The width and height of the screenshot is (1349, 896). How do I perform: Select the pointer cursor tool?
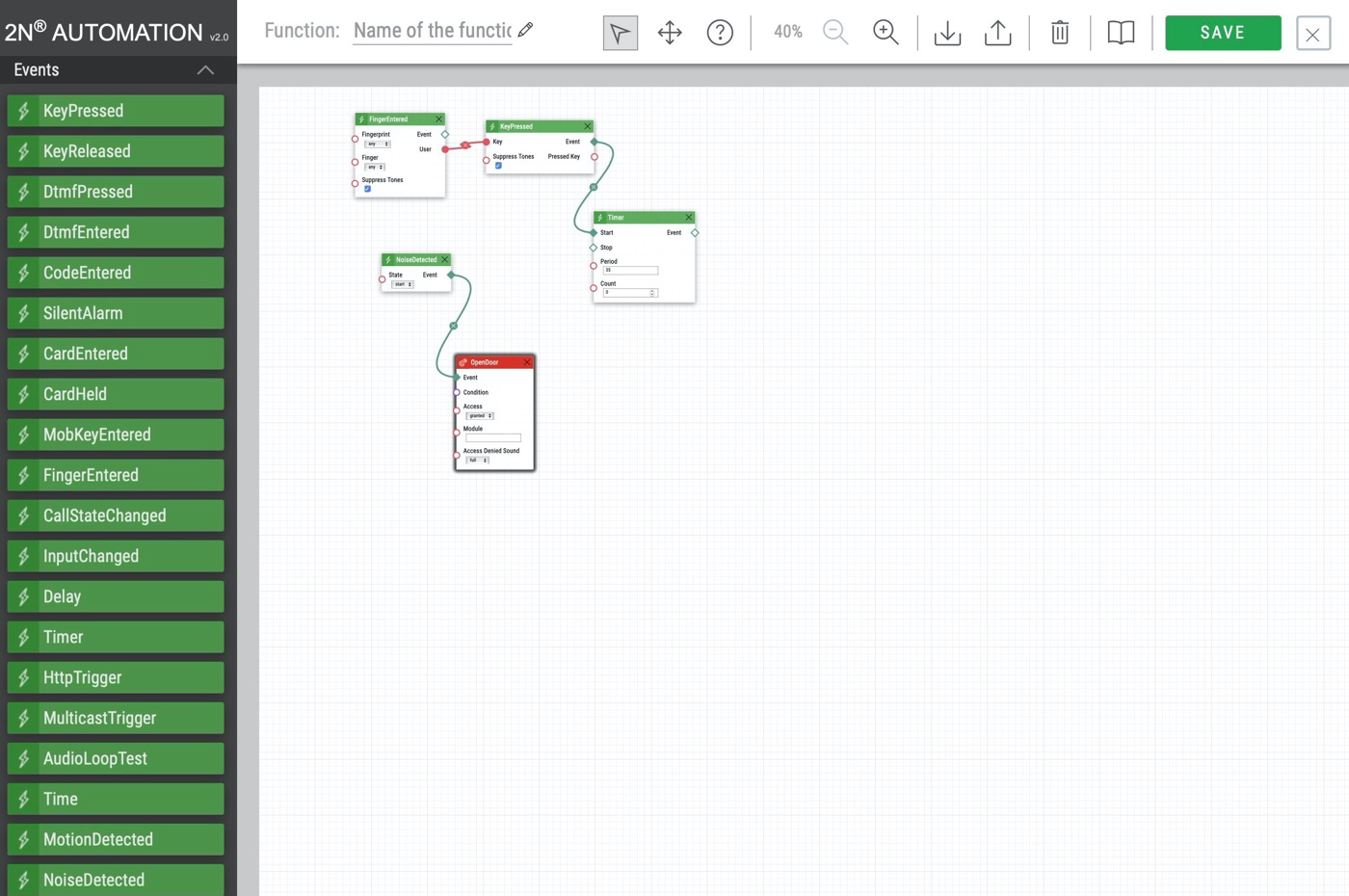click(620, 33)
